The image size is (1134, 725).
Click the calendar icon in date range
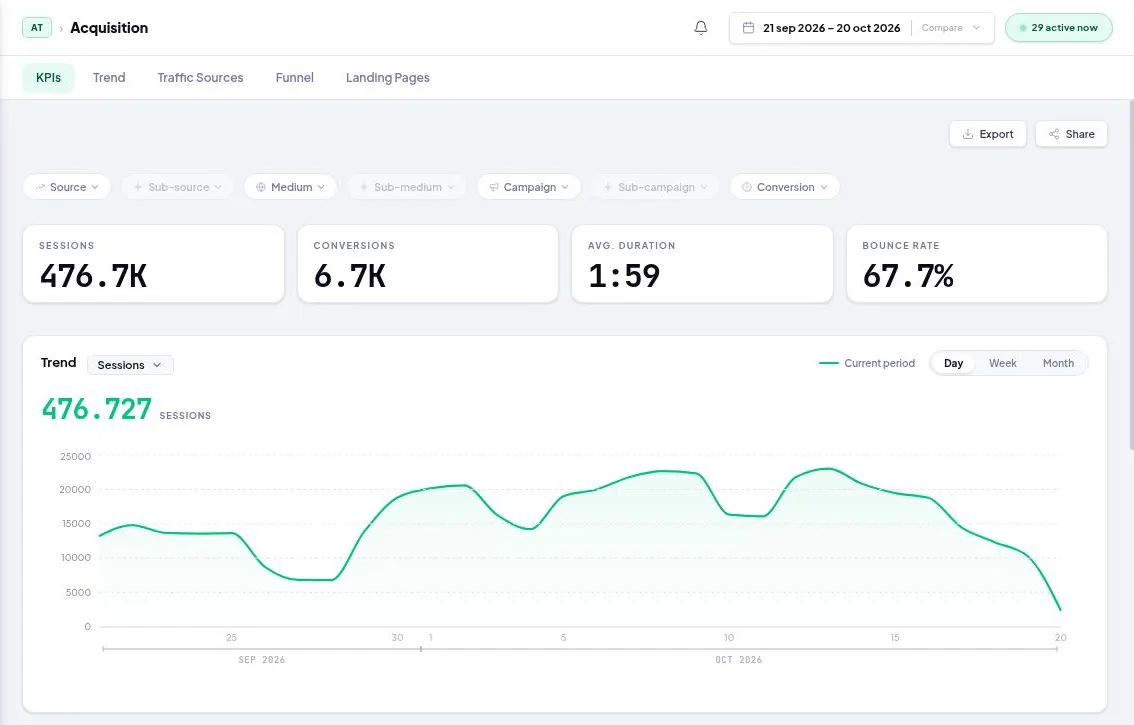(x=749, y=27)
